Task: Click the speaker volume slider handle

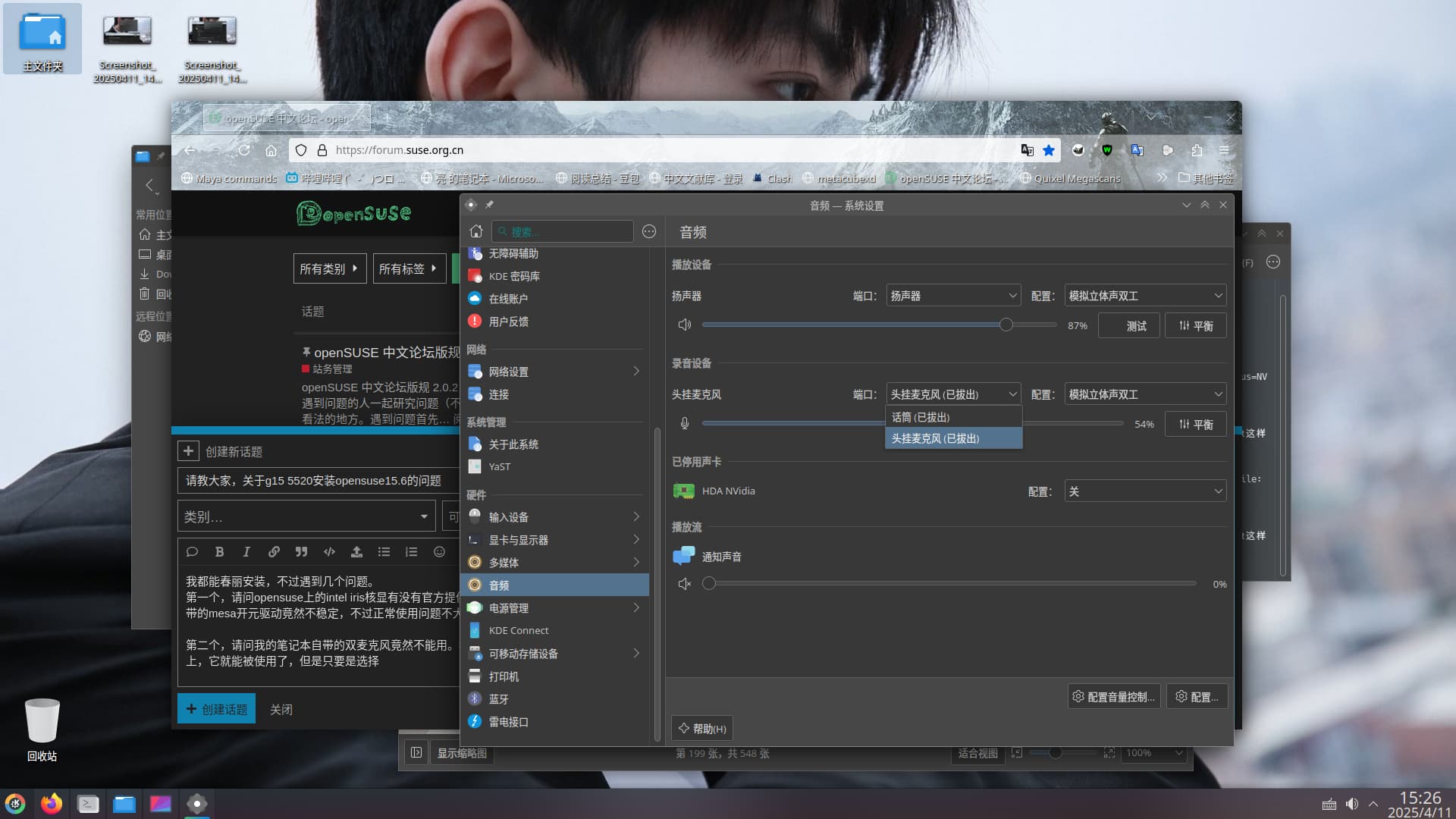Action: [x=1006, y=325]
